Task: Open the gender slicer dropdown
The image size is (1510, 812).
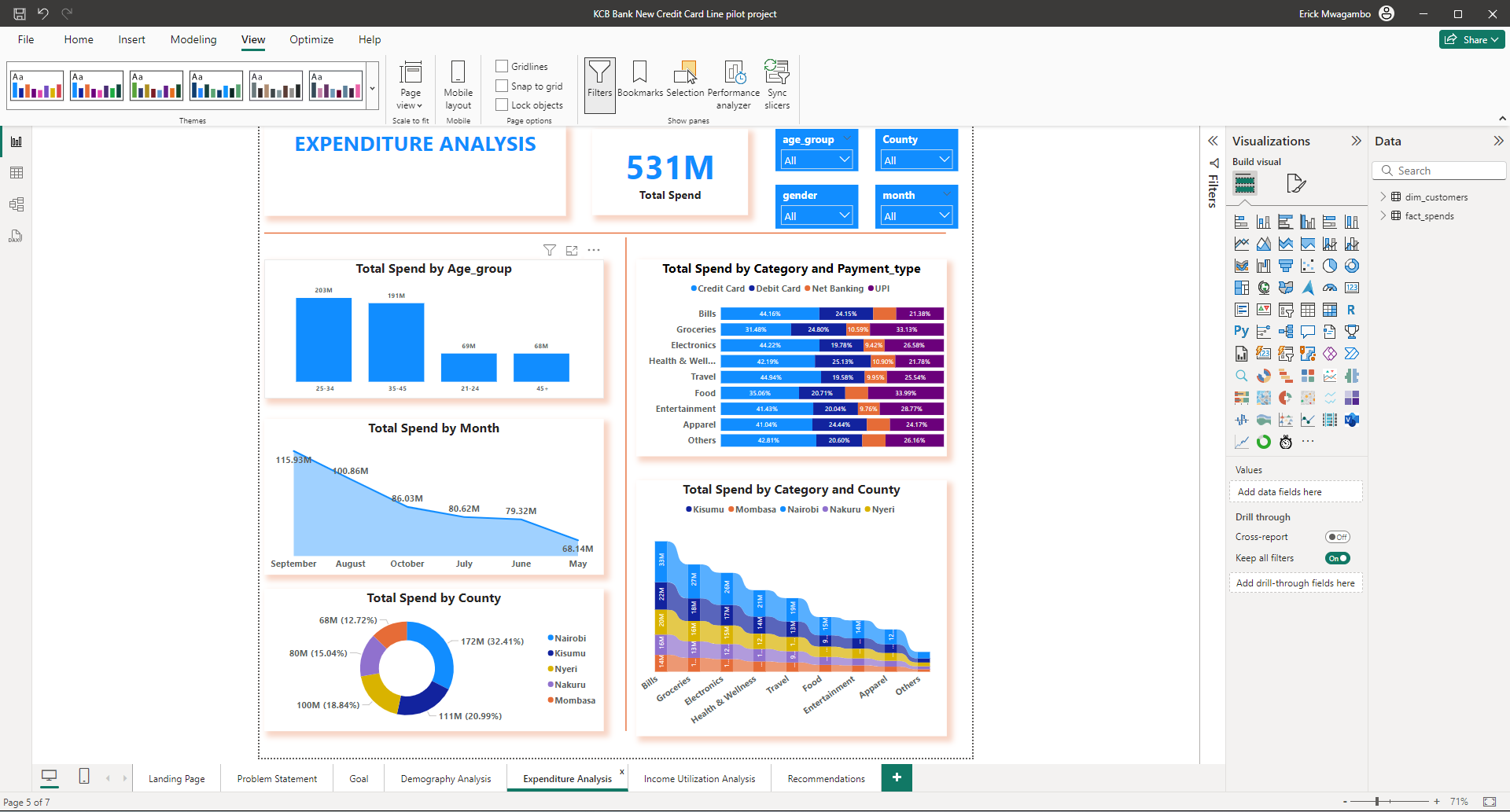Action: [816, 216]
